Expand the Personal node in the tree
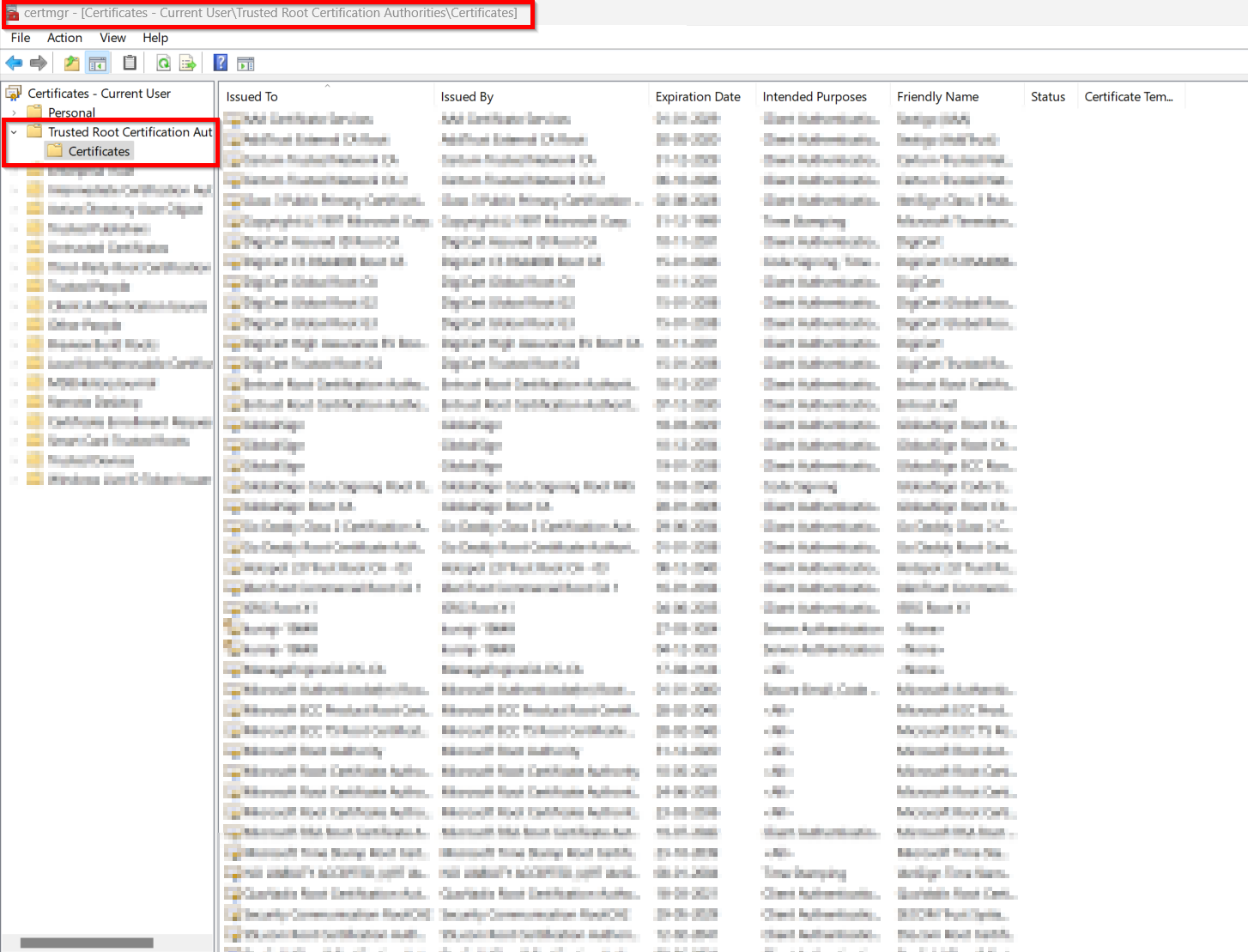1248x952 pixels. 14,112
